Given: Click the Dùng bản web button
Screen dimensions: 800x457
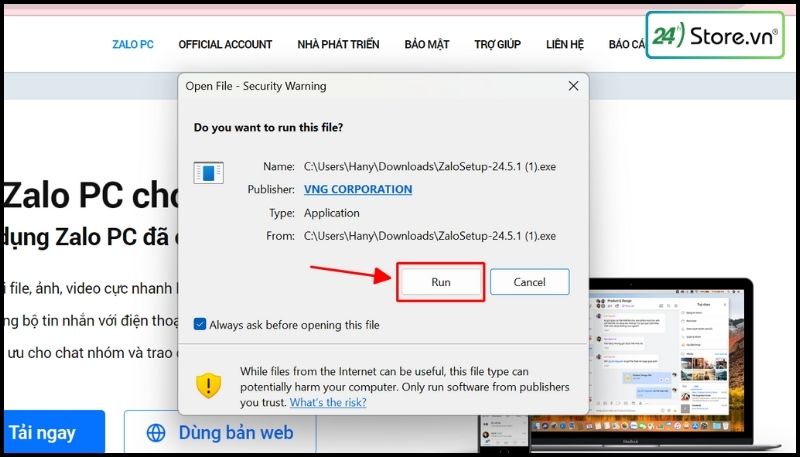Looking at the screenshot, I should pos(220,433).
